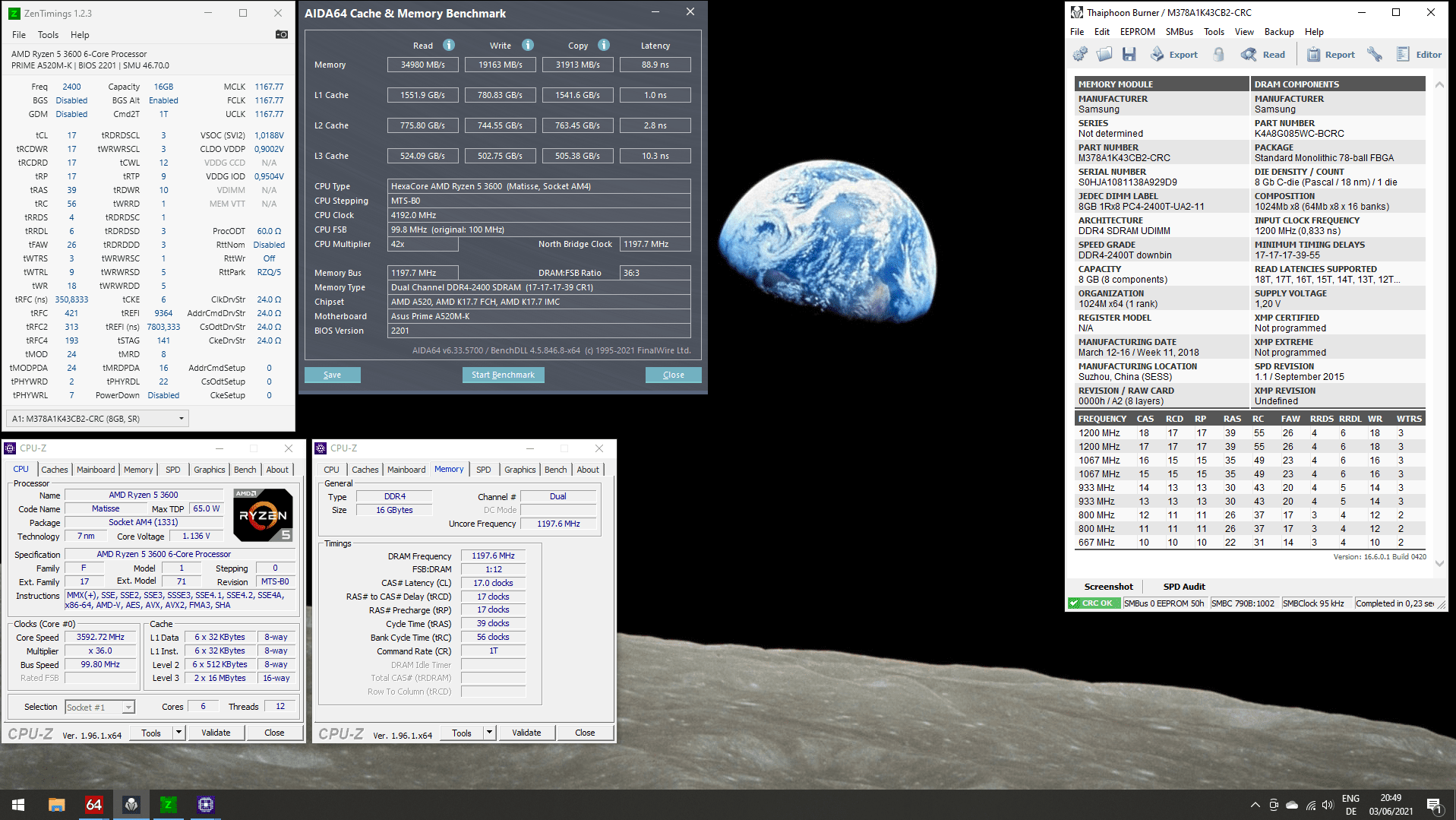Open Tools dropdown arrow in CPU-Z CPU window

[x=179, y=733]
